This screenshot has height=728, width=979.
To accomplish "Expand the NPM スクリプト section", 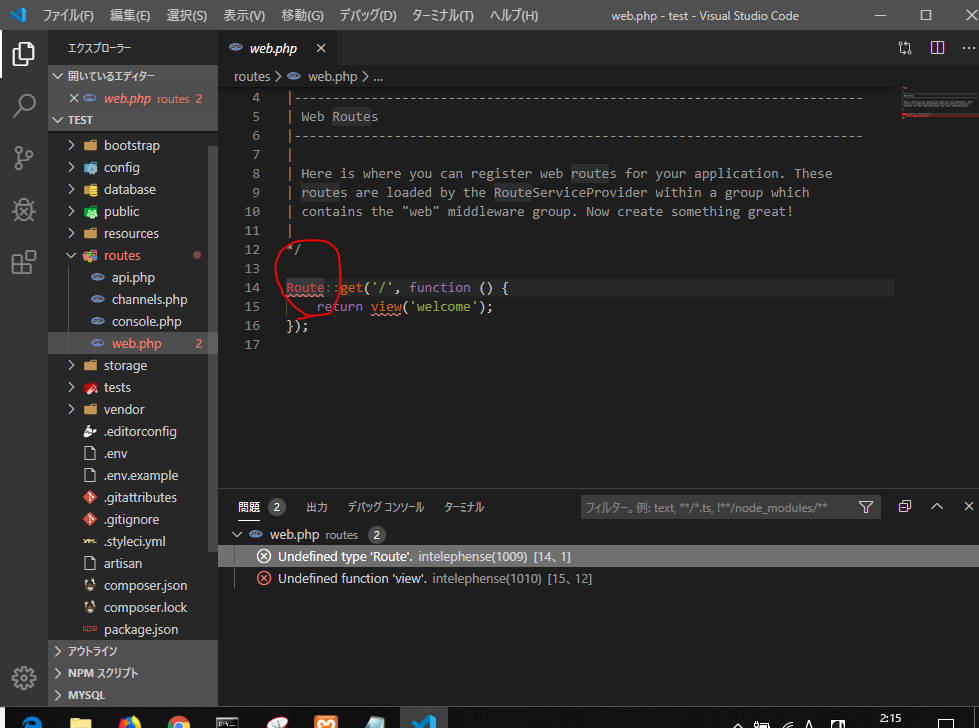I will 132,672.
